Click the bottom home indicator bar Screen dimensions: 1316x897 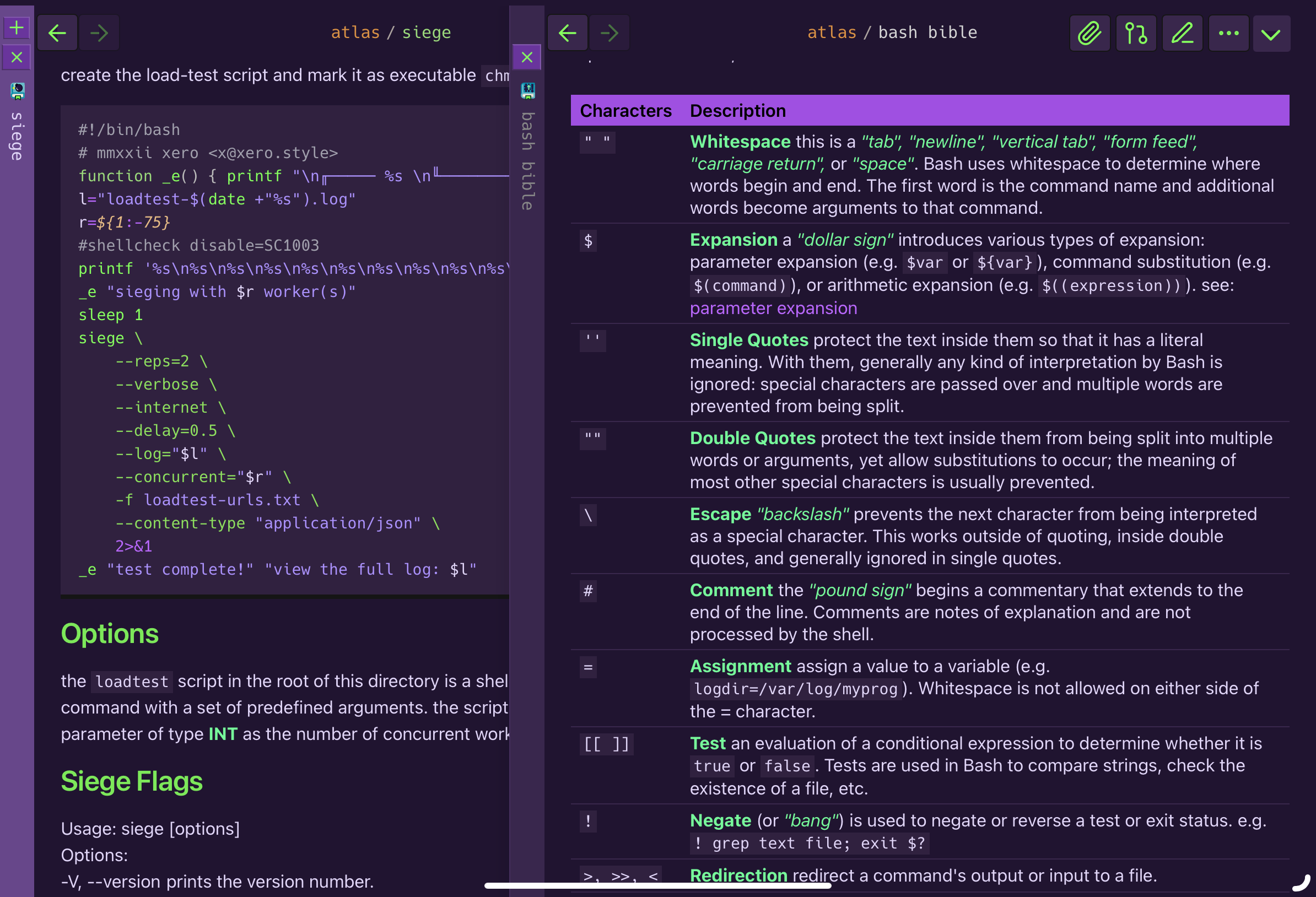pos(657,885)
